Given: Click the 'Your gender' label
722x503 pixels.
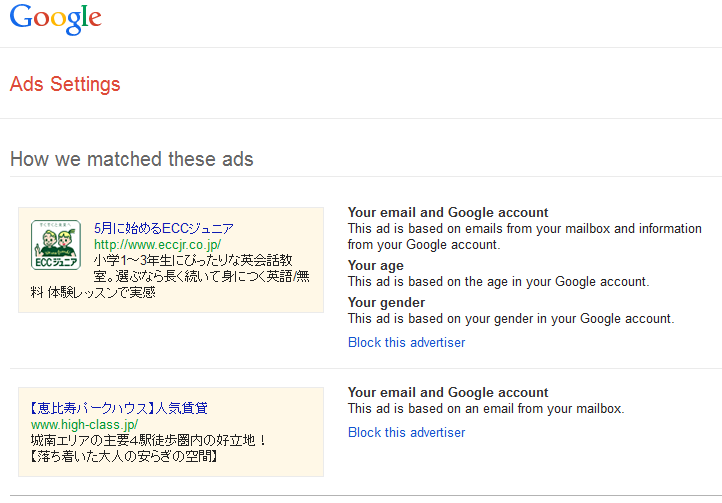Looking at the screenshot, I should tap(386, 302).
